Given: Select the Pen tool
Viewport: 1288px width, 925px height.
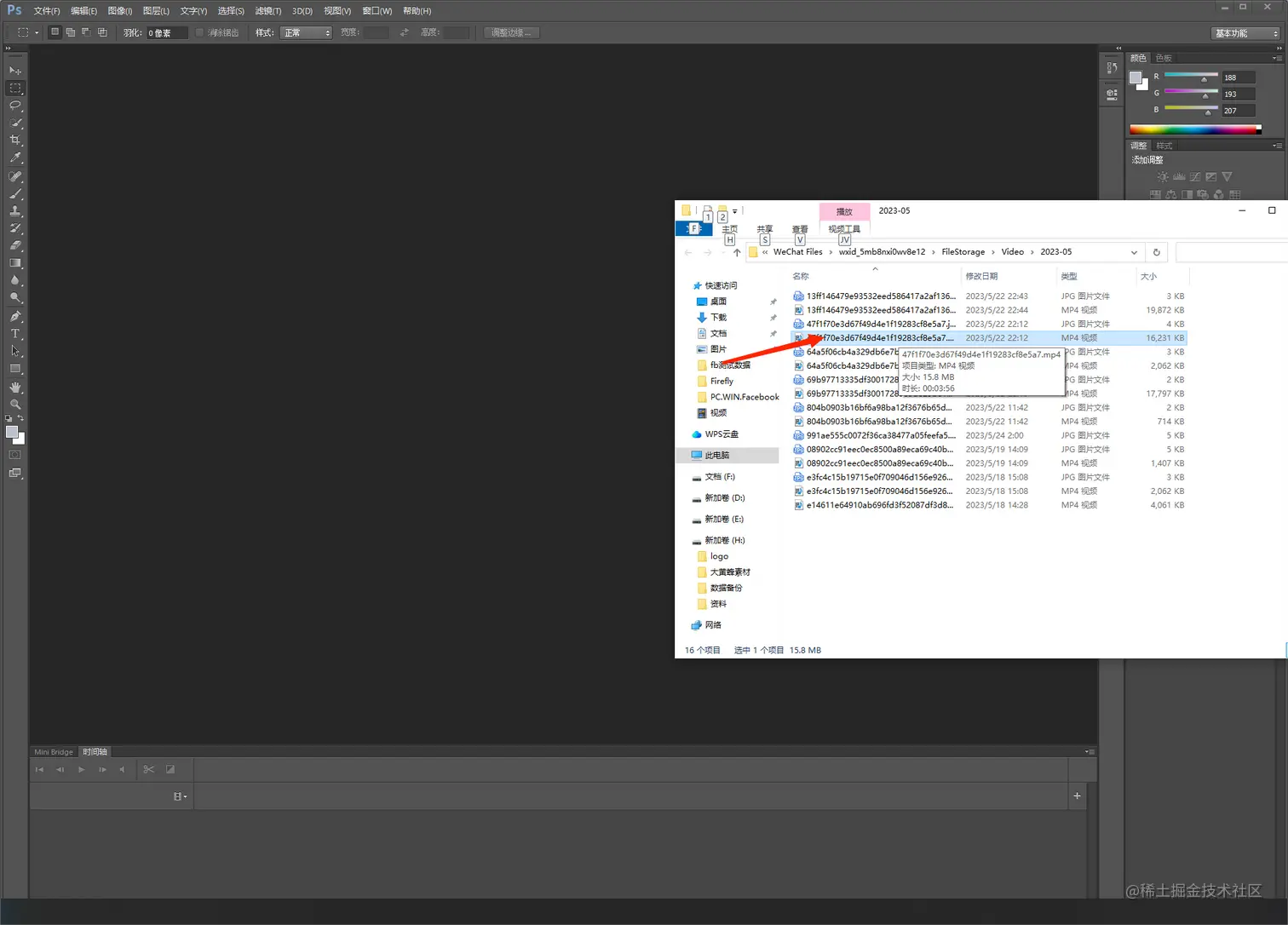Looking at the screenshot, I should click(x=15, y=316).
